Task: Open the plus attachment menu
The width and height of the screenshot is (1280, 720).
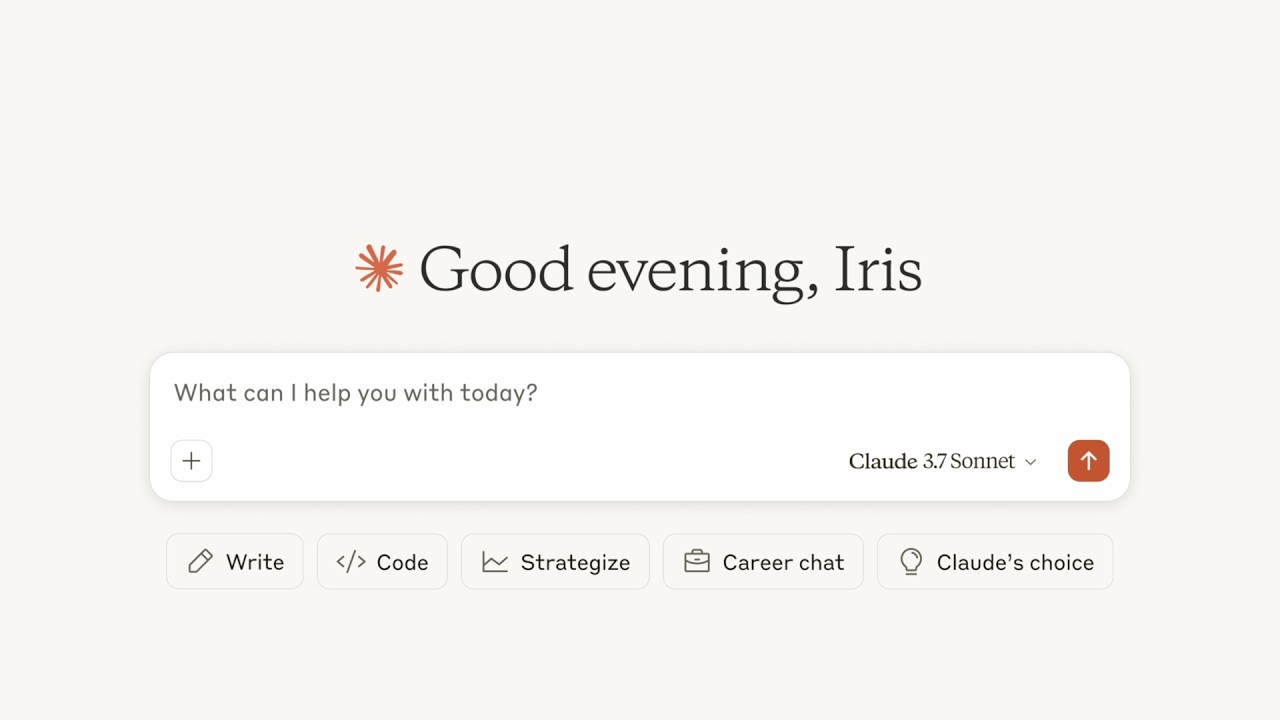Action: coord(191,461)
